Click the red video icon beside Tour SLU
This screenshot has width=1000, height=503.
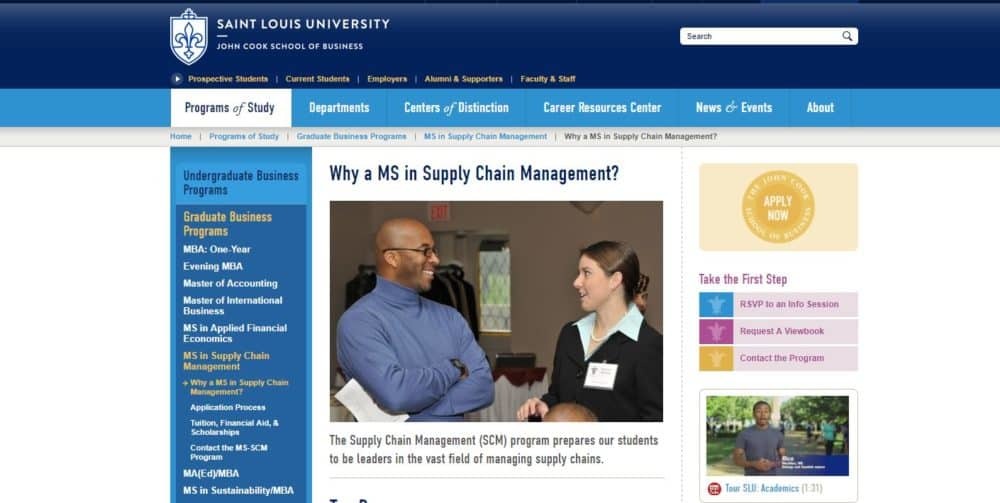pyautogui.click(x=714, y=488)
